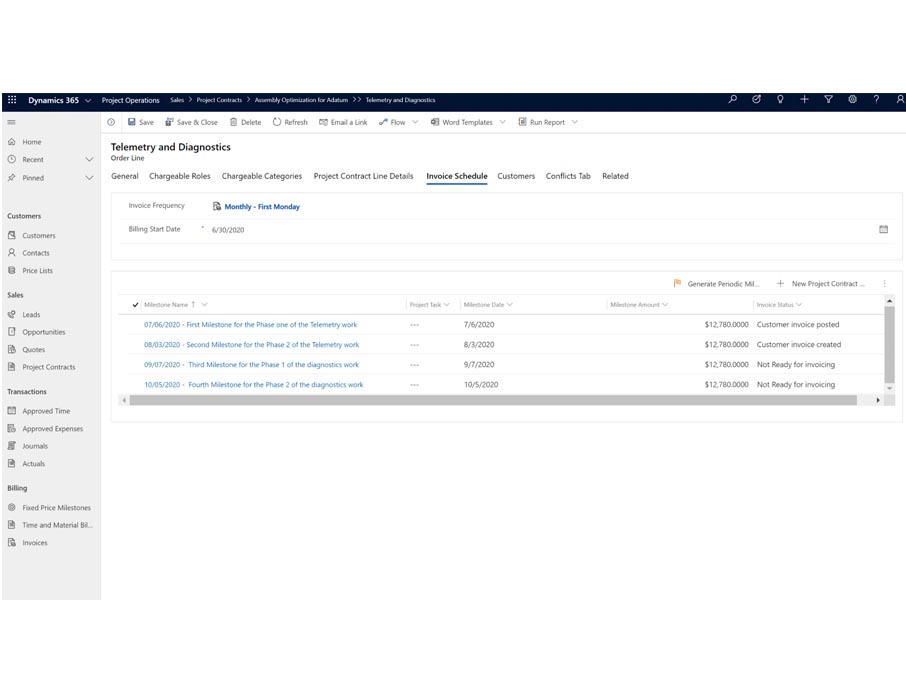
Task: Click New Project Contract button
Action: 830,283
